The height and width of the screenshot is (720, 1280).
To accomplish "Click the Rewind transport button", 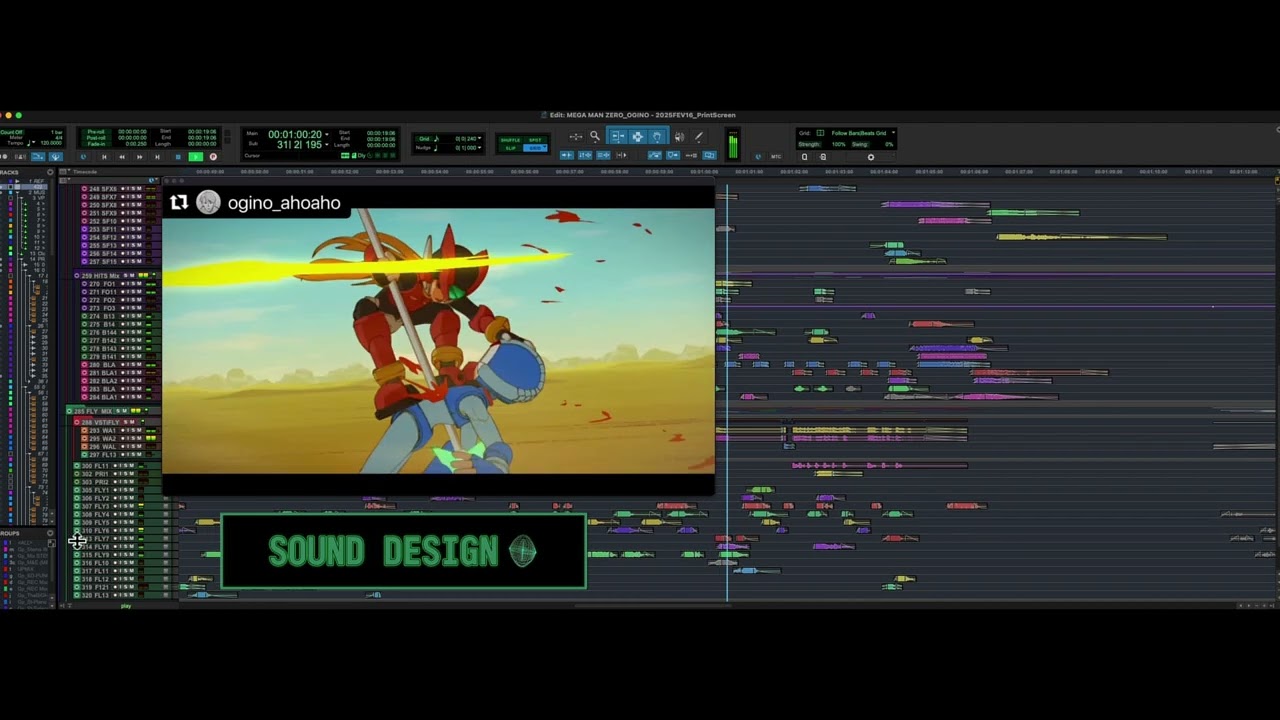I will click(122, 157).
